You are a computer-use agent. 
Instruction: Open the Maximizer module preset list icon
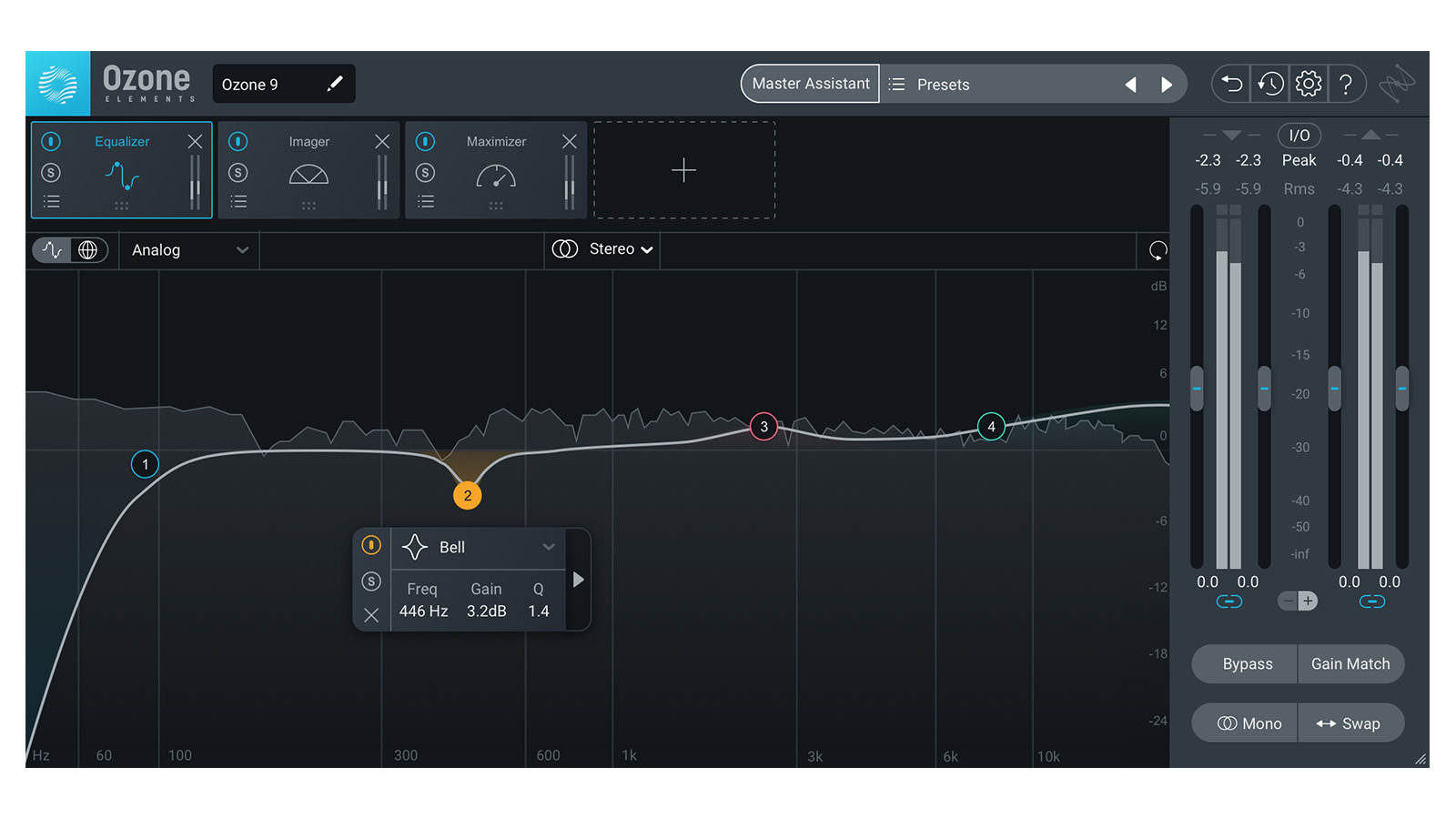[x=426, y=201]
